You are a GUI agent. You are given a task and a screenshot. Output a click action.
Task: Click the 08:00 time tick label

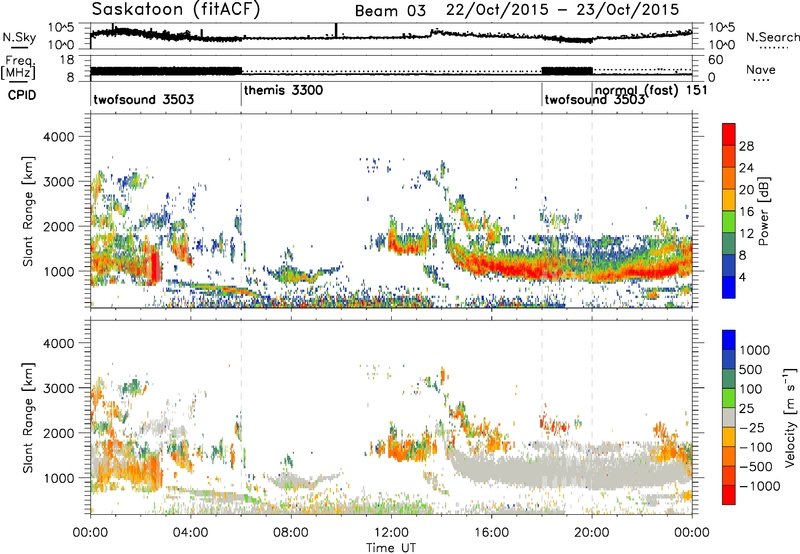(x=291, y=533)
